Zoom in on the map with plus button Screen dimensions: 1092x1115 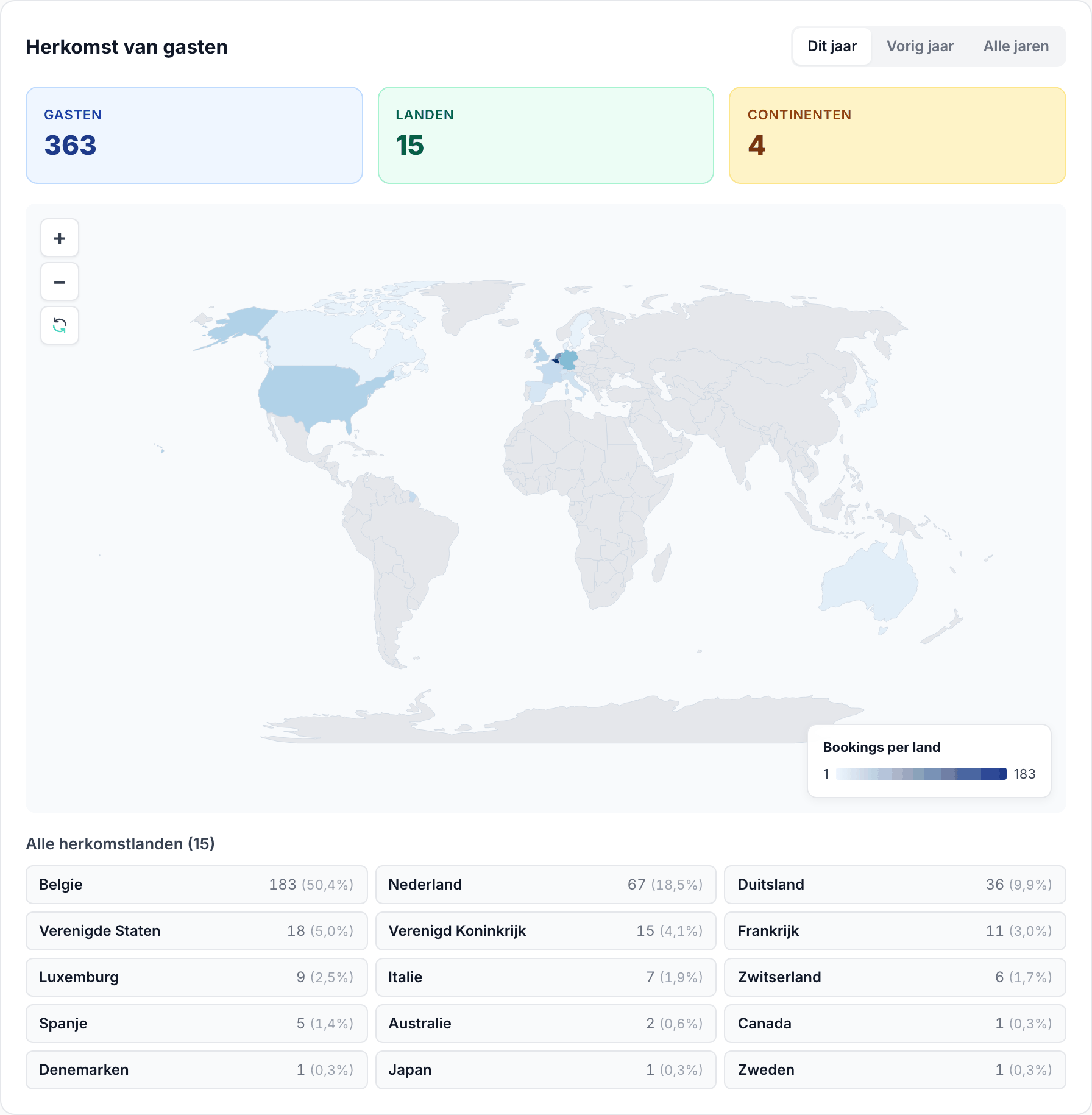tap(60, 238)
